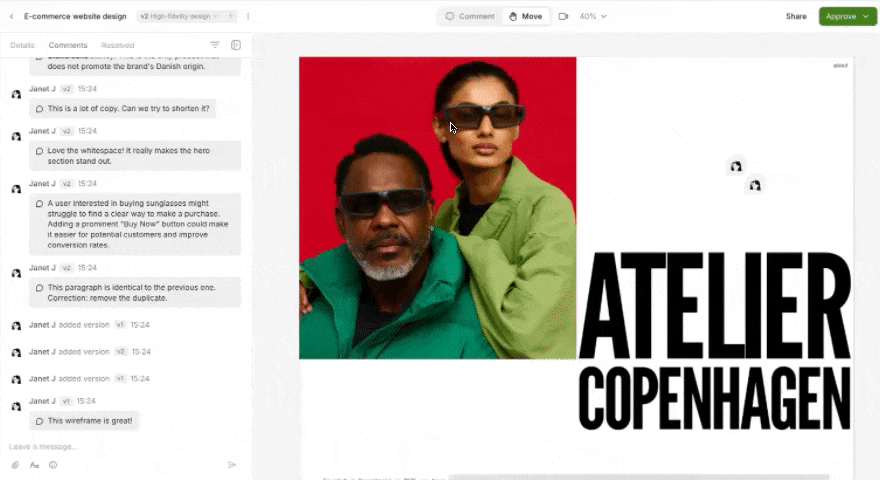Viewport: 880px width, 480px height.
Task: Click Janet J's avatar beside 'lot of copy' comment
Action: point(16,94)
